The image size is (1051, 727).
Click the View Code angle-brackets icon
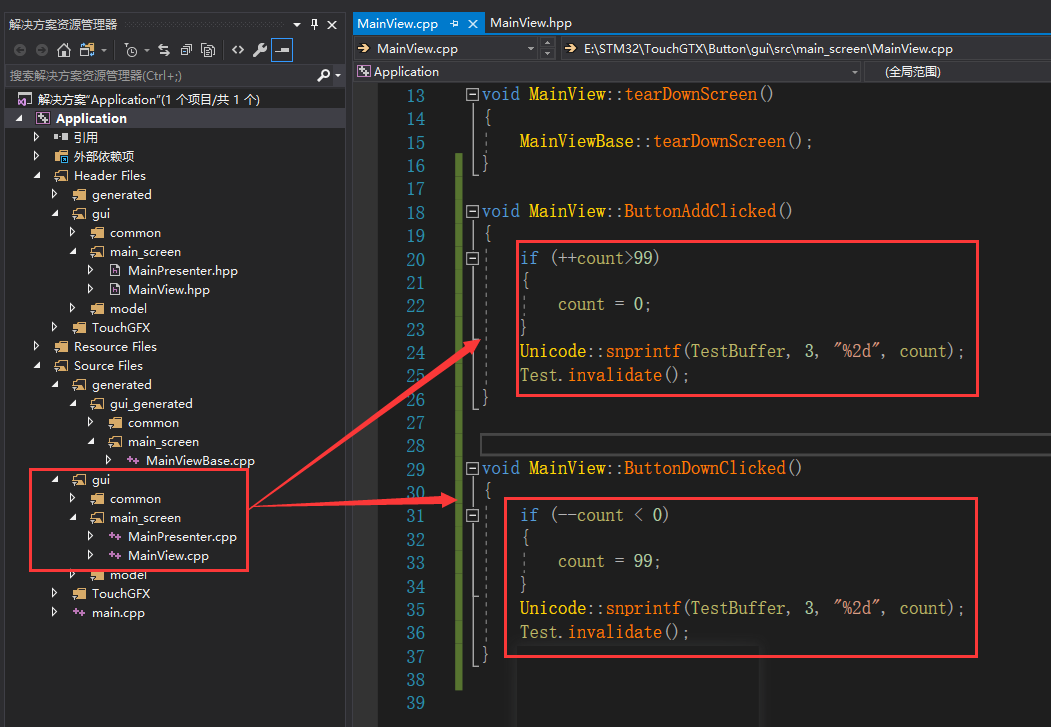tap(238, 50)
